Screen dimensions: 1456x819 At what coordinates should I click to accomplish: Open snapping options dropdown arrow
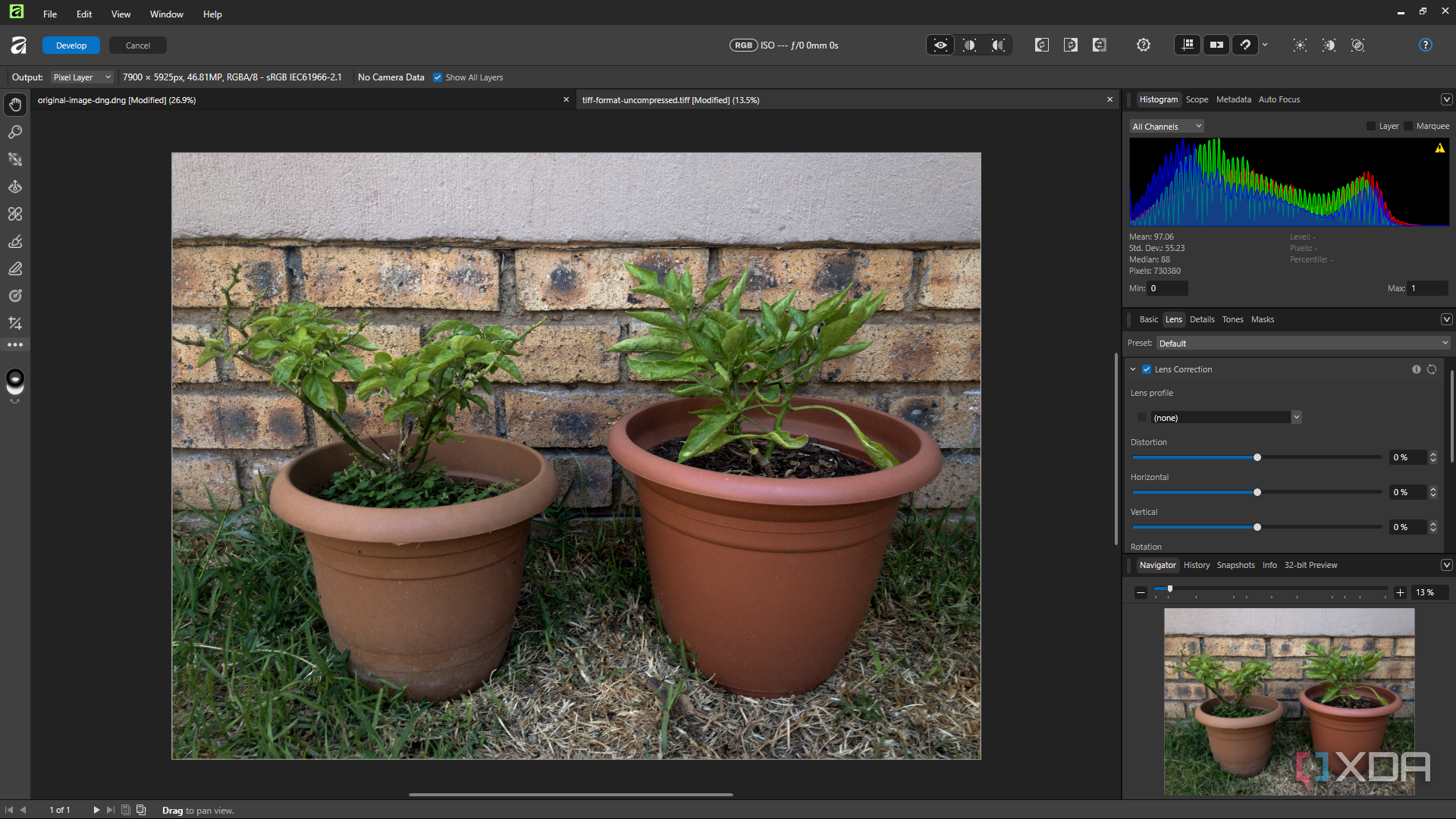click(x=1265, y=45)
